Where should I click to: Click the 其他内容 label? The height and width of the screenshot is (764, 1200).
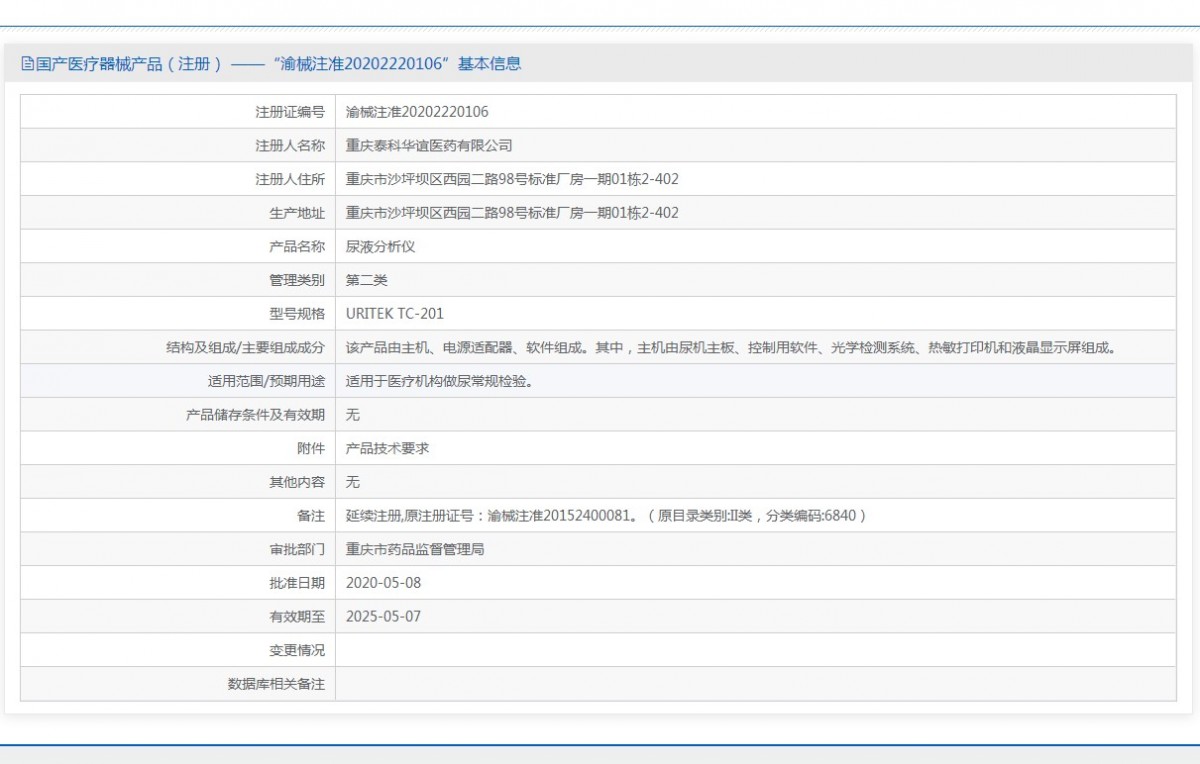point(297,481)
